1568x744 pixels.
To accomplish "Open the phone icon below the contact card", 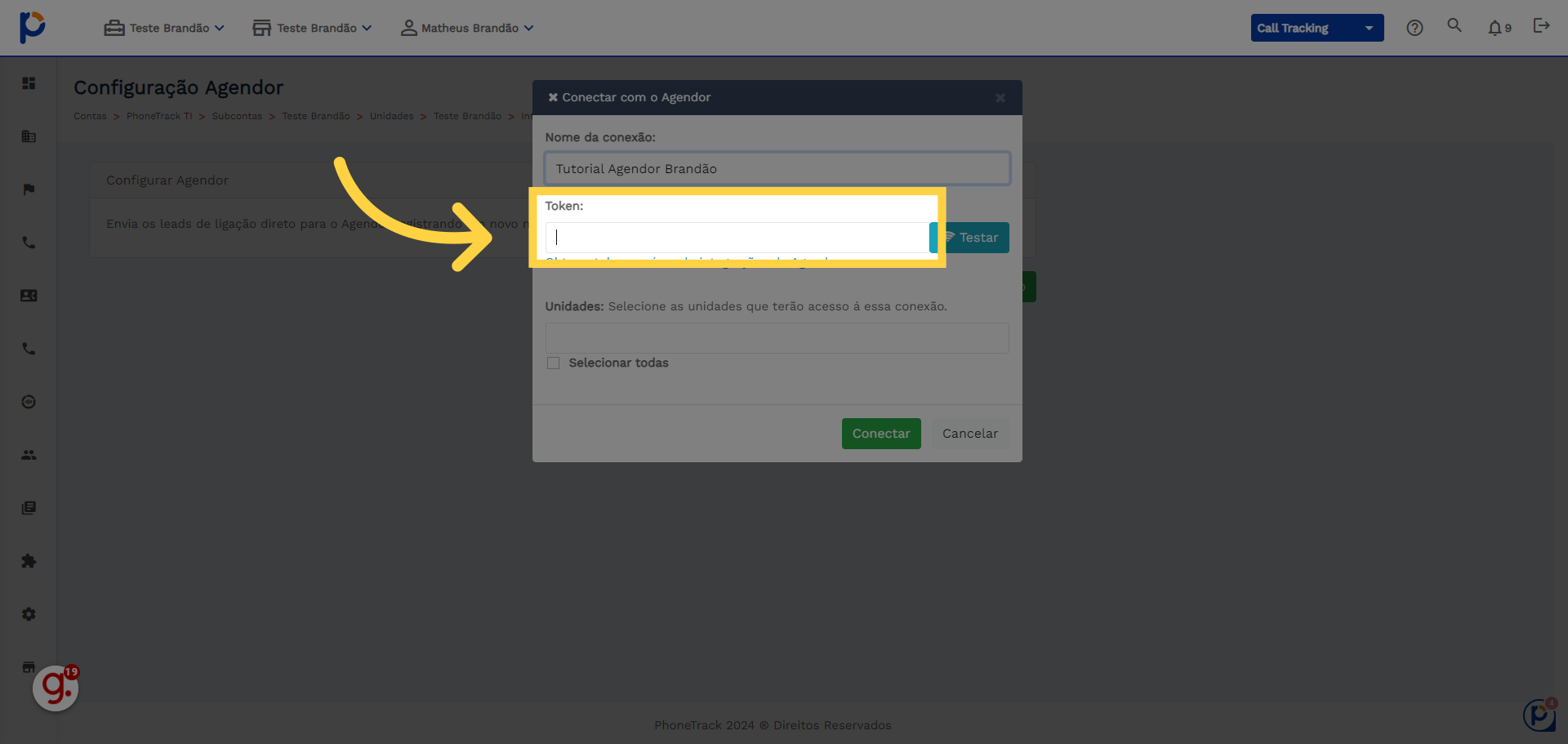I will click(29, 349).
